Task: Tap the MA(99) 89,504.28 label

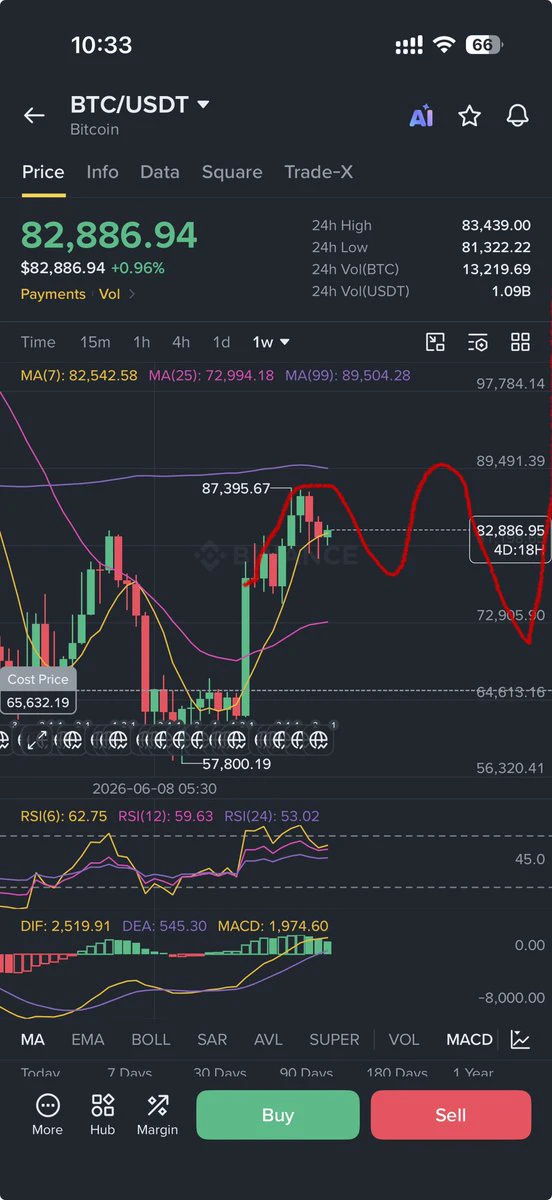Action: [x=347, y=376]
